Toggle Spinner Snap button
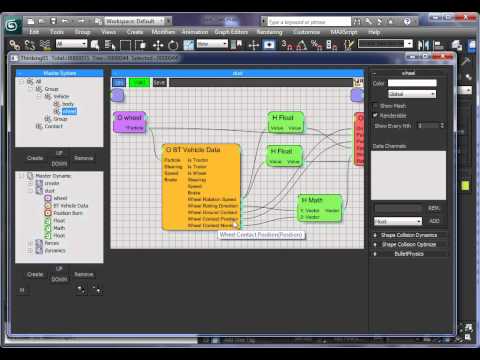Screen dimensions: 480x360 point(331,44)
